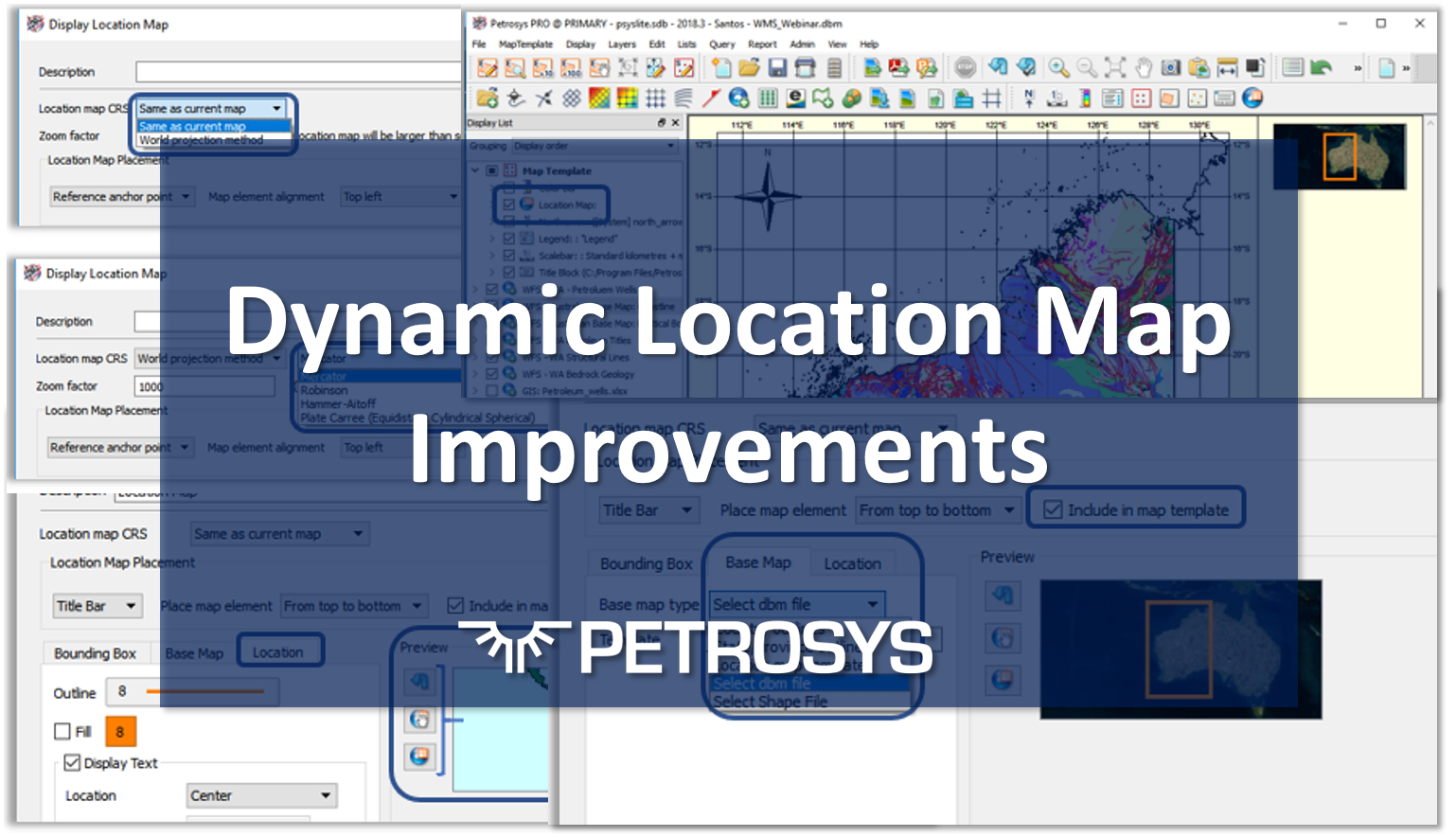Image resolution: width=1456 pixels, height=837 pixels.
Task: Select the Robinson projection option
Action: click(324, 390)
